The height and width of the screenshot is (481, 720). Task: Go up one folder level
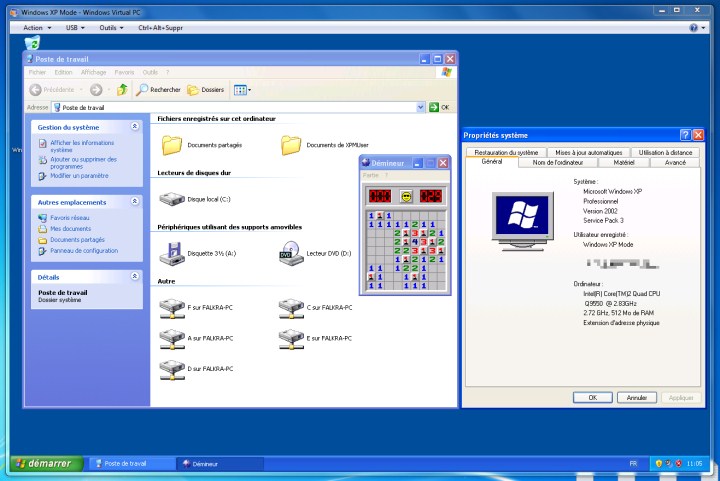pyautogui.click(x=122, y=89)
